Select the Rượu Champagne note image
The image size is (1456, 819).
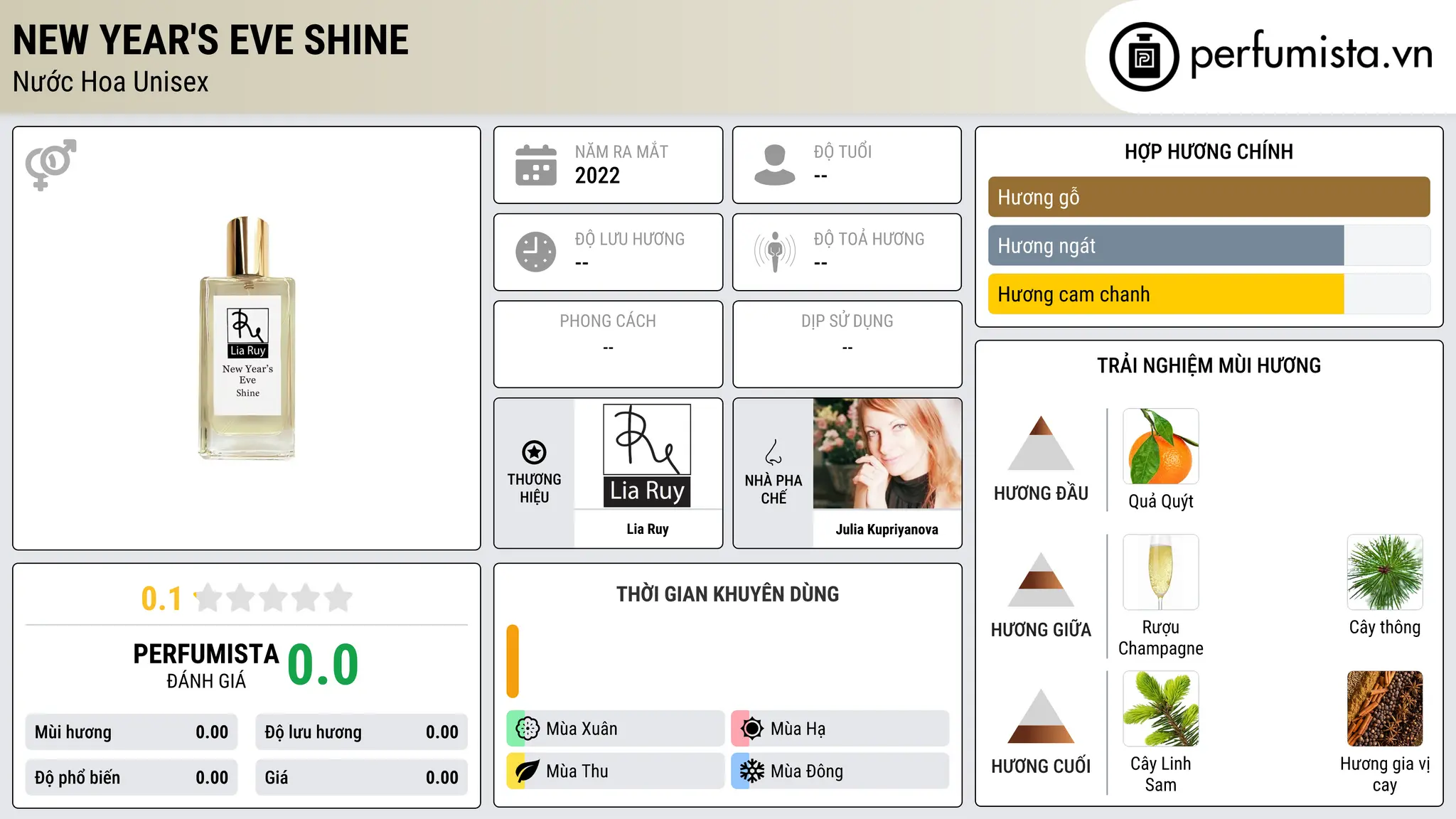pyautogui.click(x=1161, y=572)
